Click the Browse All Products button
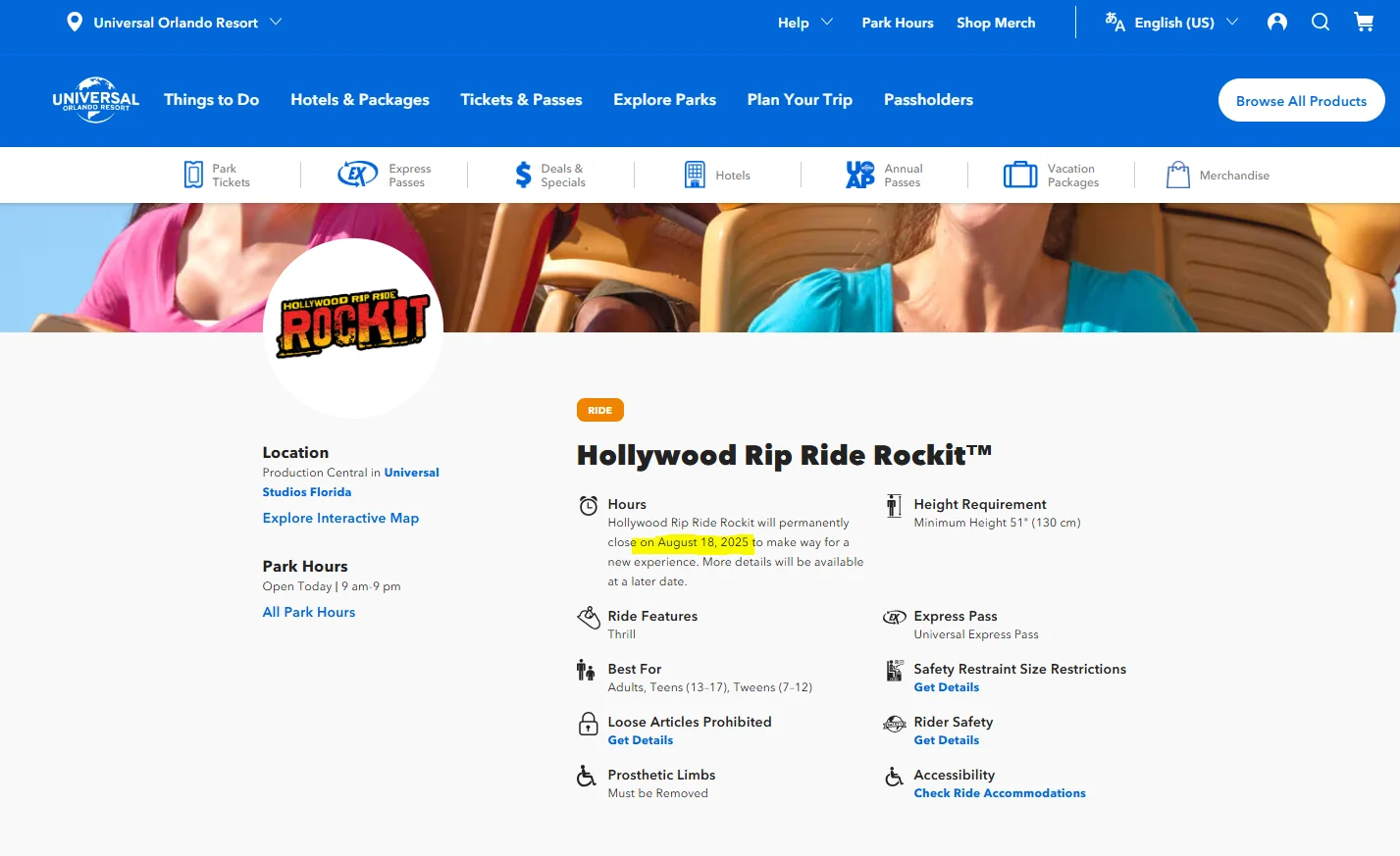The width and height of the screenshot is (1400, 856). [x=1301, y=100]
